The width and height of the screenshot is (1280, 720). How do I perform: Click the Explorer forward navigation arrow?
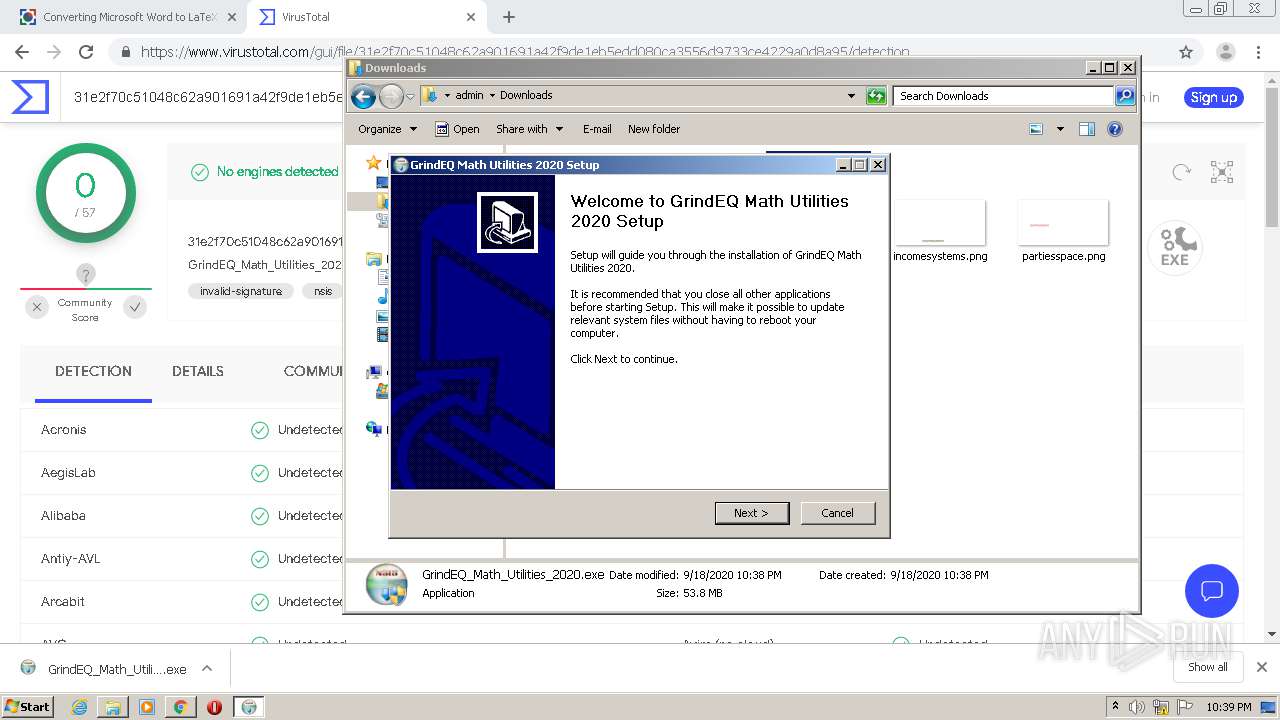coord(391,96)
